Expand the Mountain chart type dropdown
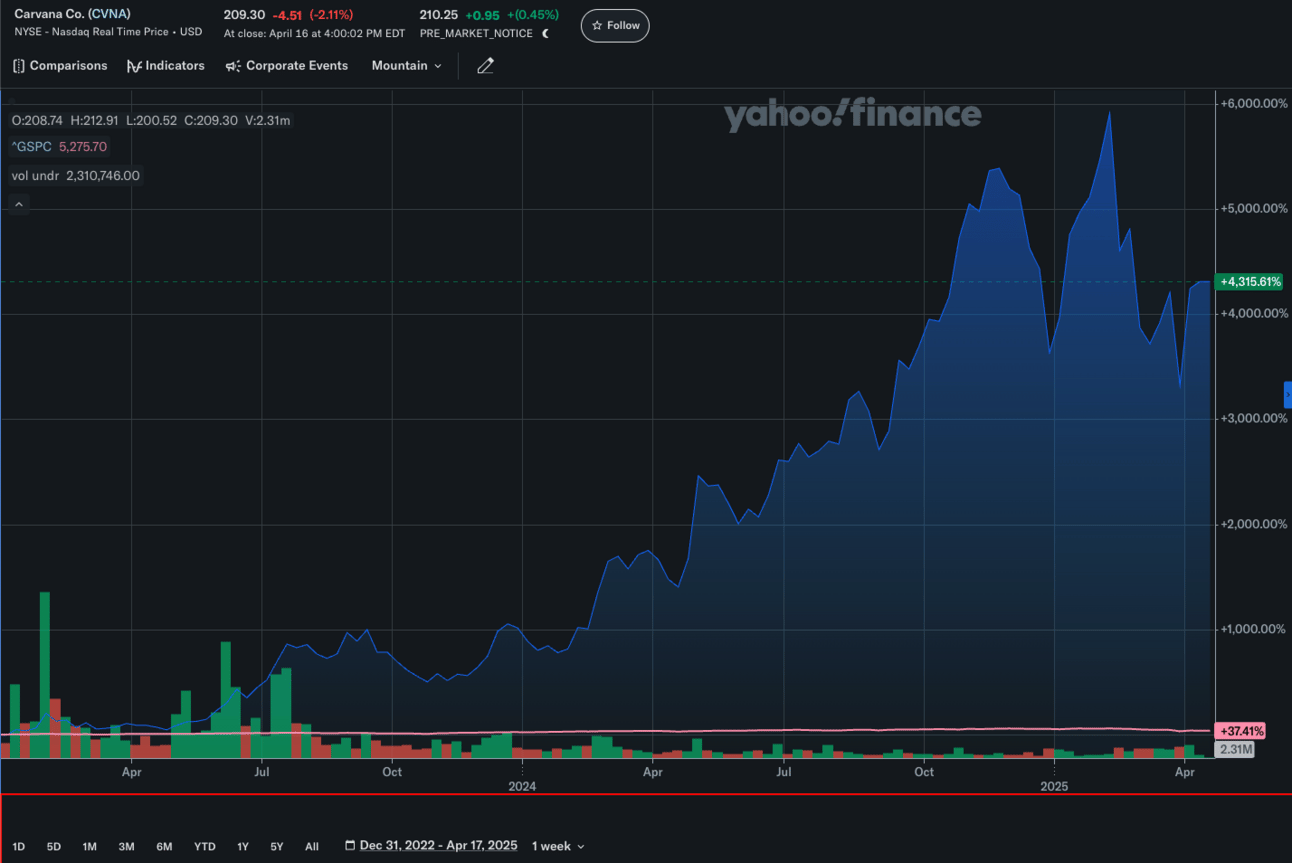 pyautogui.click(x=406, y=66)
